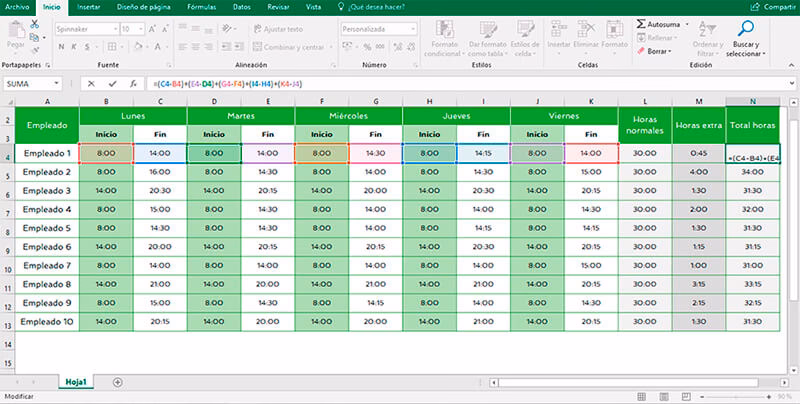Click the Autosuma sigma button
This screenshot has width=800, height=404.
(x=659, y=24)
